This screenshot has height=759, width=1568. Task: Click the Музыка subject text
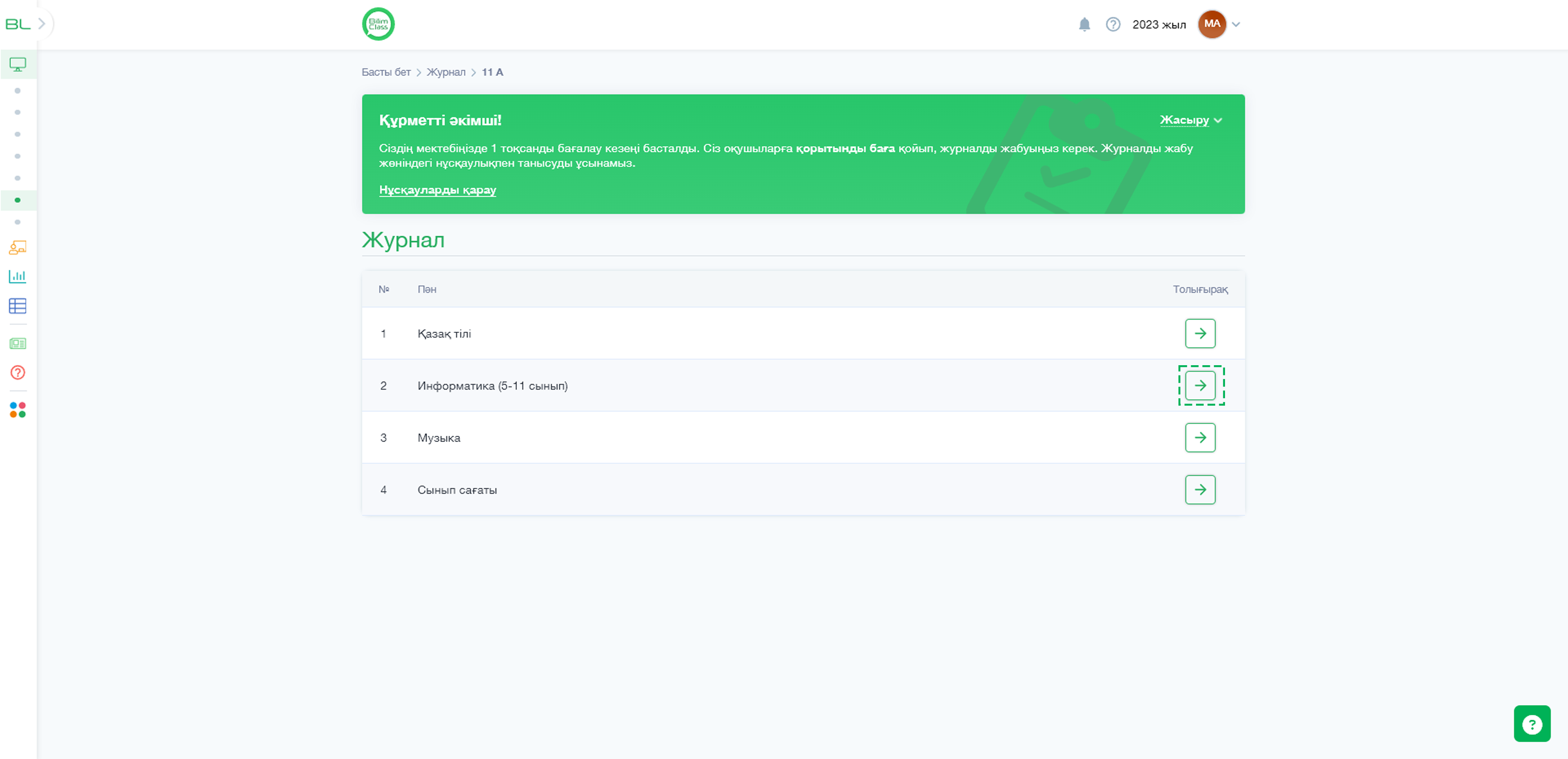pyautogui.click(x=438, y=438)
